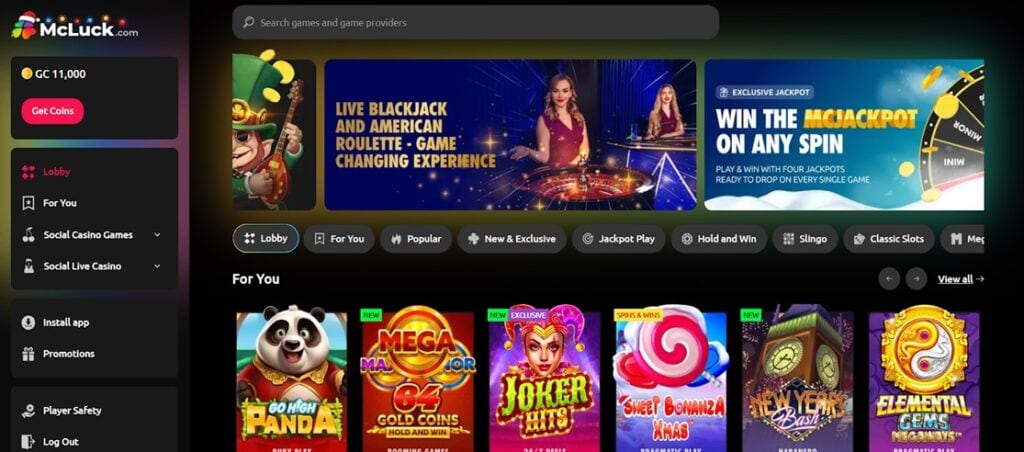Click the cherries icon next to Social Casino Games
The width and height of the screenshot is (1024, 452).
pyautogui.click(x=28, y=234)
